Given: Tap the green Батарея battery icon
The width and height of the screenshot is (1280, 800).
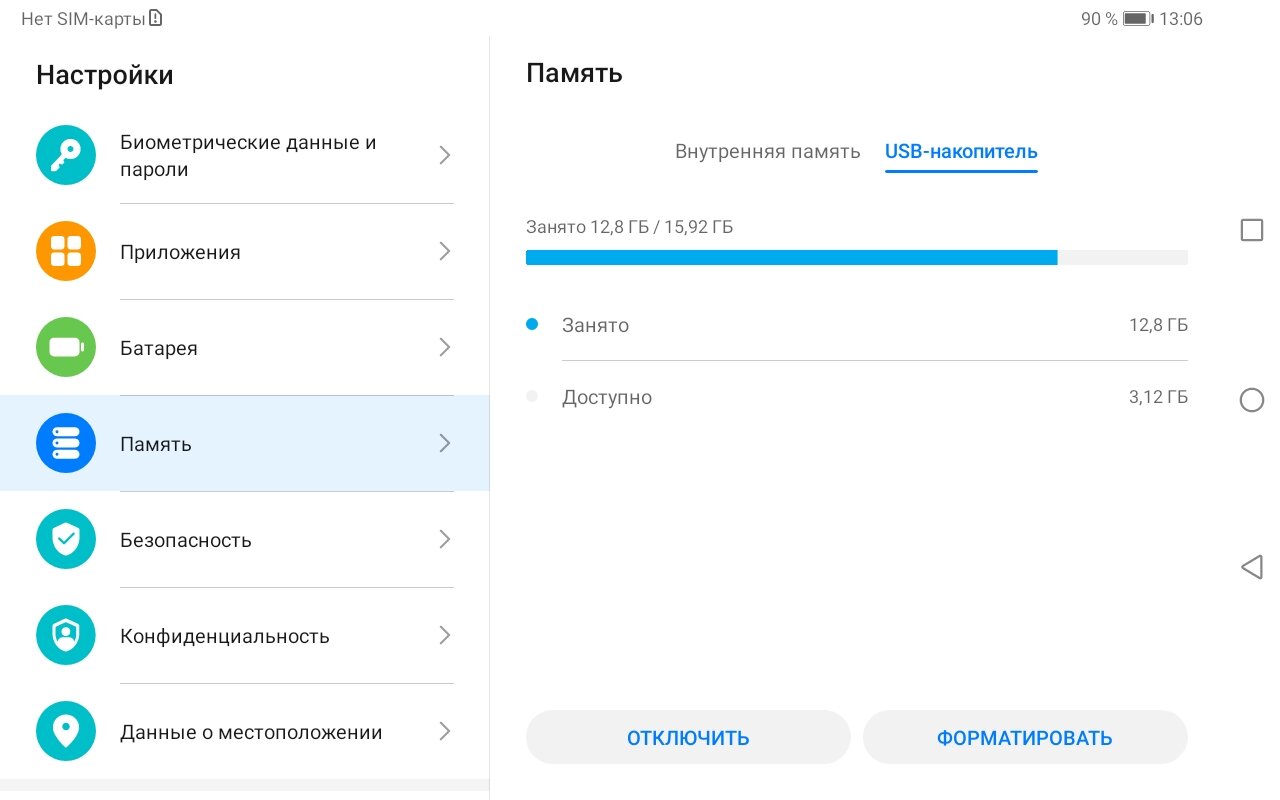Looking at the screenshot, I should (x=66, y=347).
